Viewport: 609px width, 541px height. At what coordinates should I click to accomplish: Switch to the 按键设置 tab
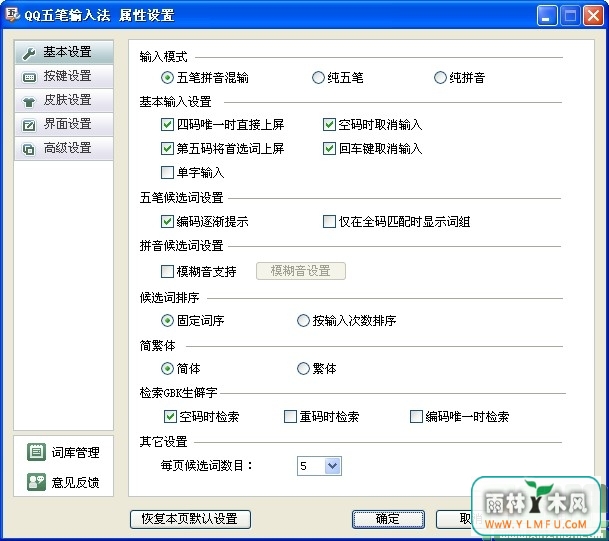pyautogui.click(x=64, y=76)
